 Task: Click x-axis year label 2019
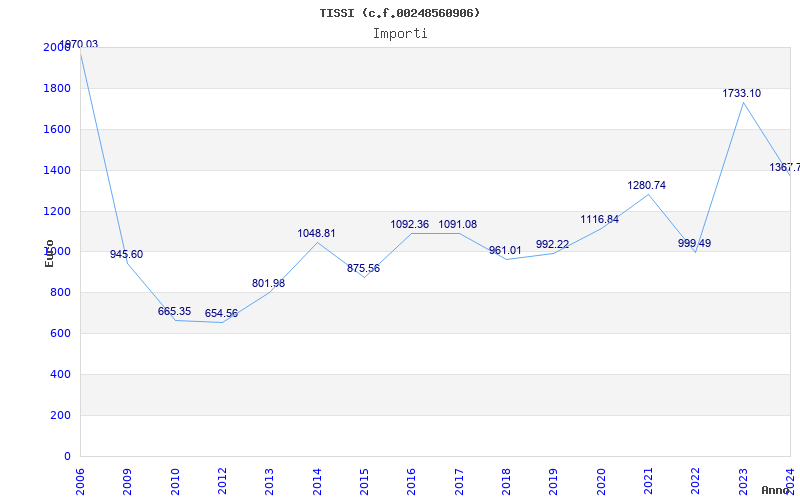click(554, 482)
